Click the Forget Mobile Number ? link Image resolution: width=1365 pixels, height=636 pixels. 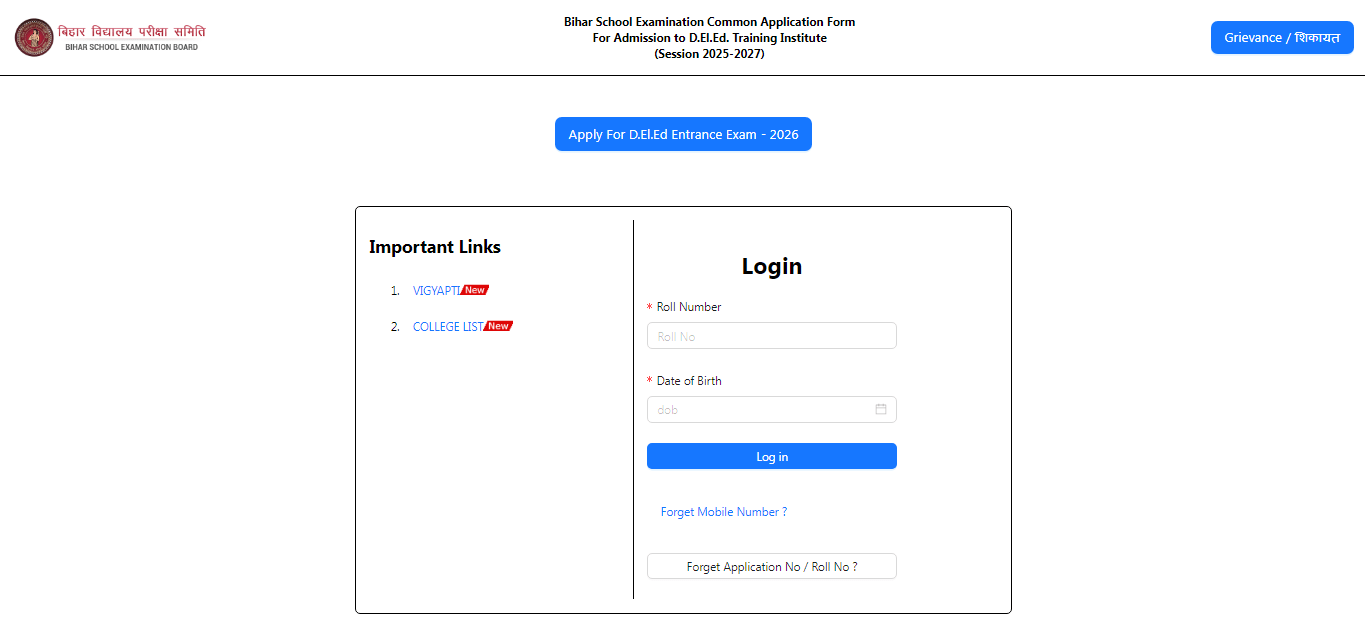[x=723, y=512]
